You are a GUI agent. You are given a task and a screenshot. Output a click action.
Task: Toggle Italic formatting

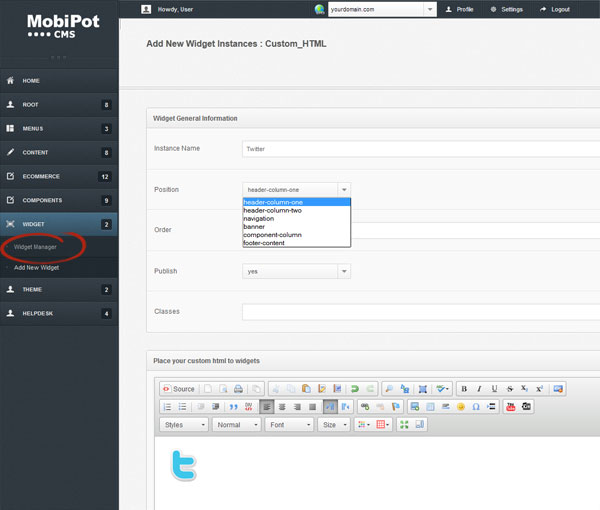pos(479,389)
